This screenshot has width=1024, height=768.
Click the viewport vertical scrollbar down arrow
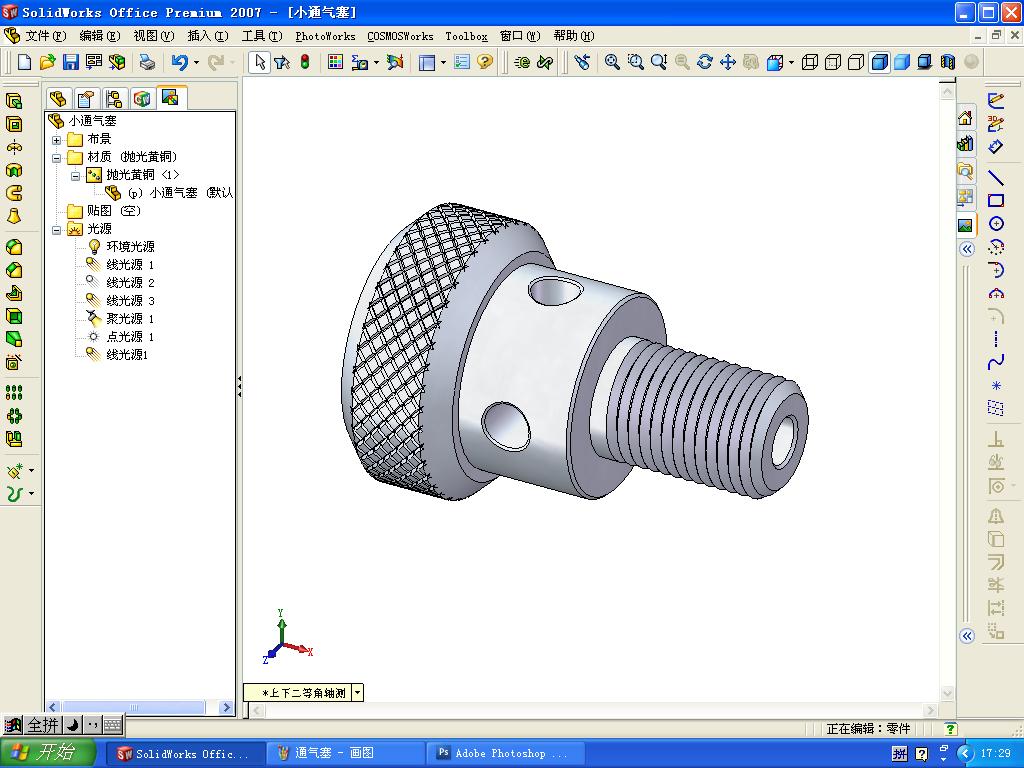coord(948,694)
